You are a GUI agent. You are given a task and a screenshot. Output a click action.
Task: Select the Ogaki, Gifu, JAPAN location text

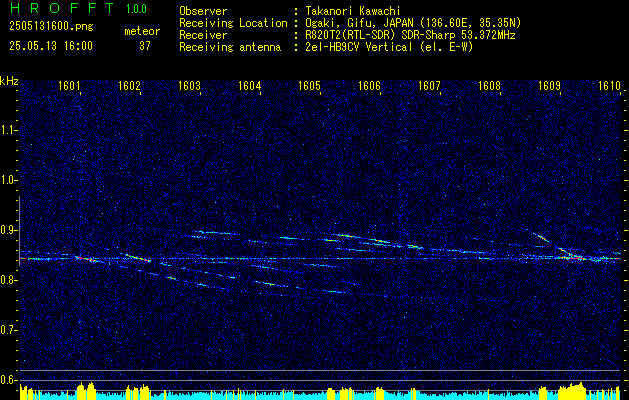(413, 23)
